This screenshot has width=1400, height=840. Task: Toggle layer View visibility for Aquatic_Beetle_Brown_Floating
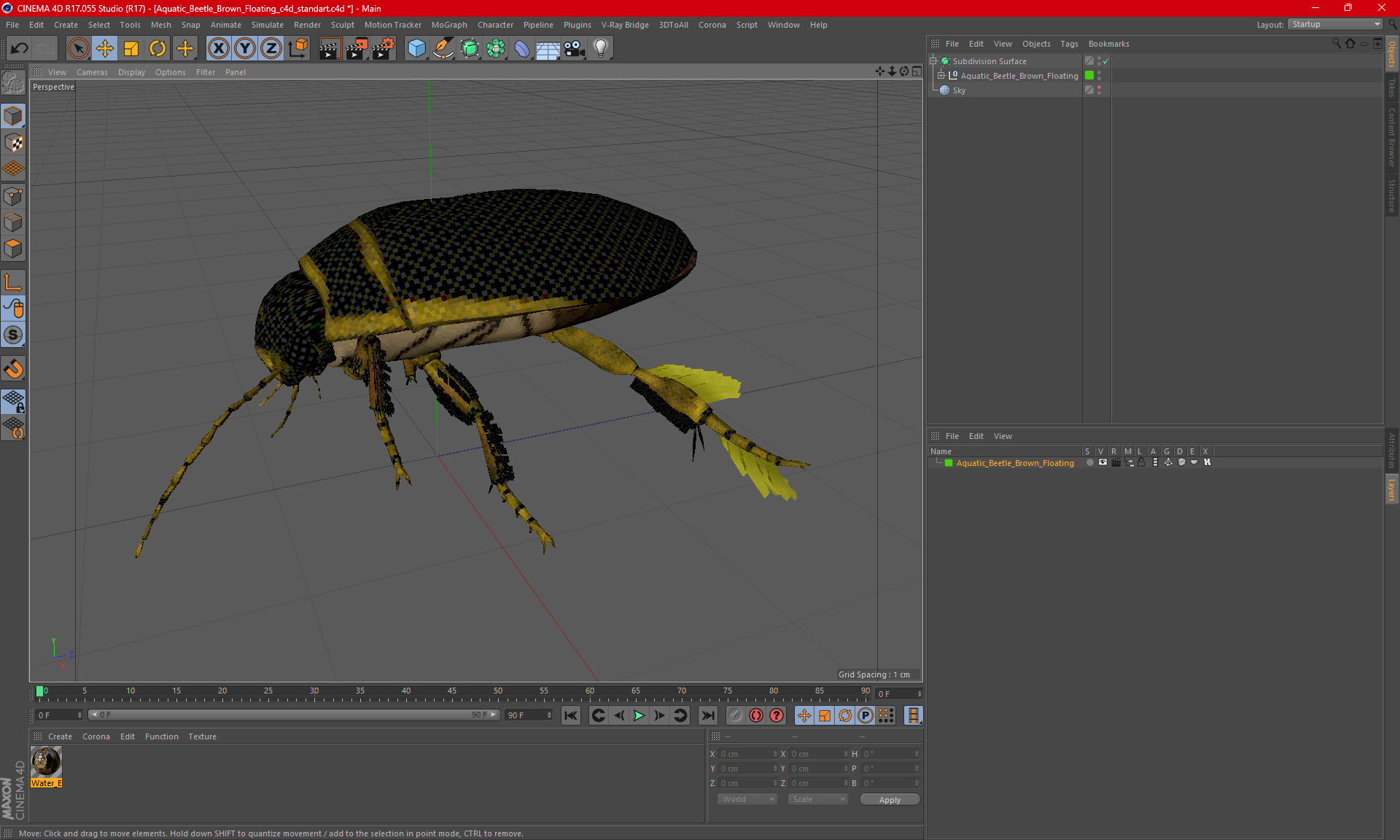click(1102, 462)
